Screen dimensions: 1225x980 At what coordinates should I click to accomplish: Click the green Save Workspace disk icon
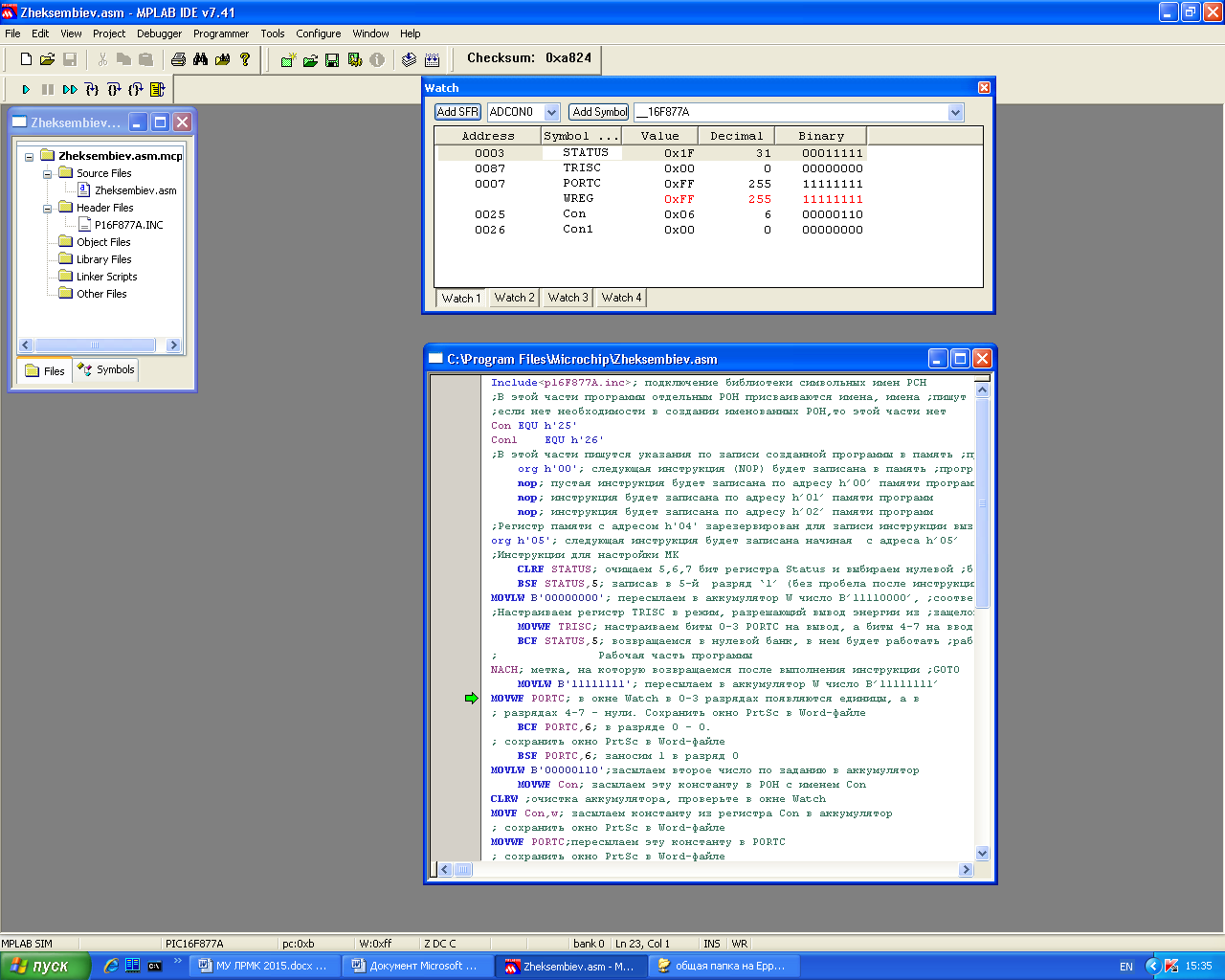click(x=332, y=59)
